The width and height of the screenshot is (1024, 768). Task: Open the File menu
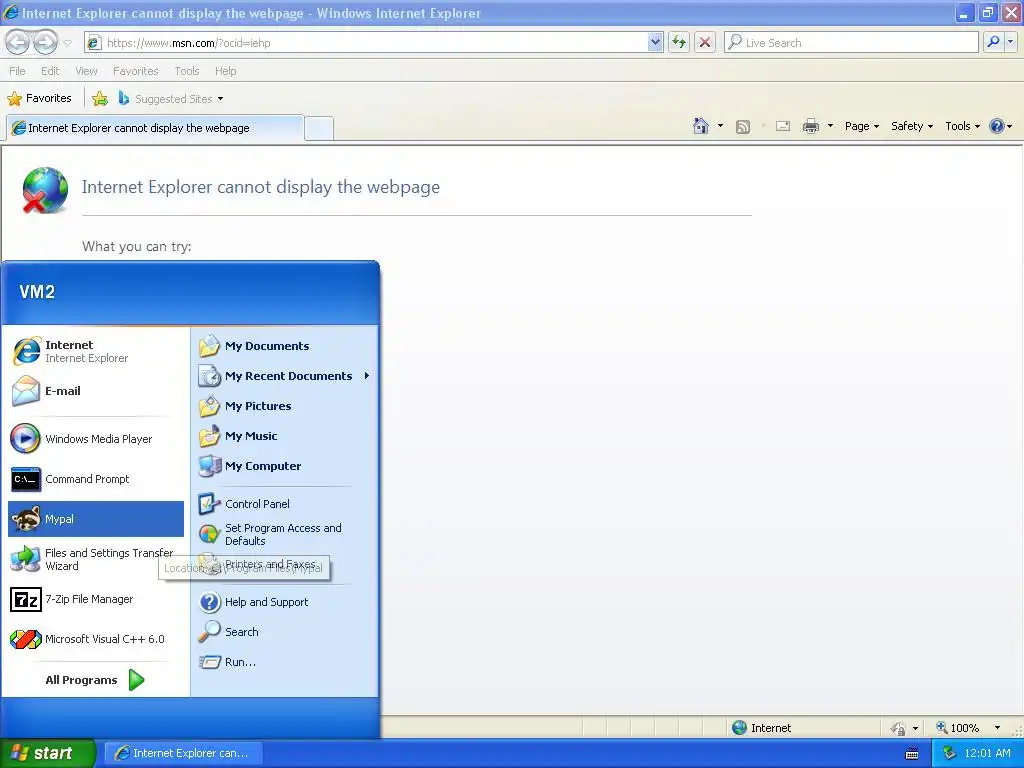click(x=18, y=71)
